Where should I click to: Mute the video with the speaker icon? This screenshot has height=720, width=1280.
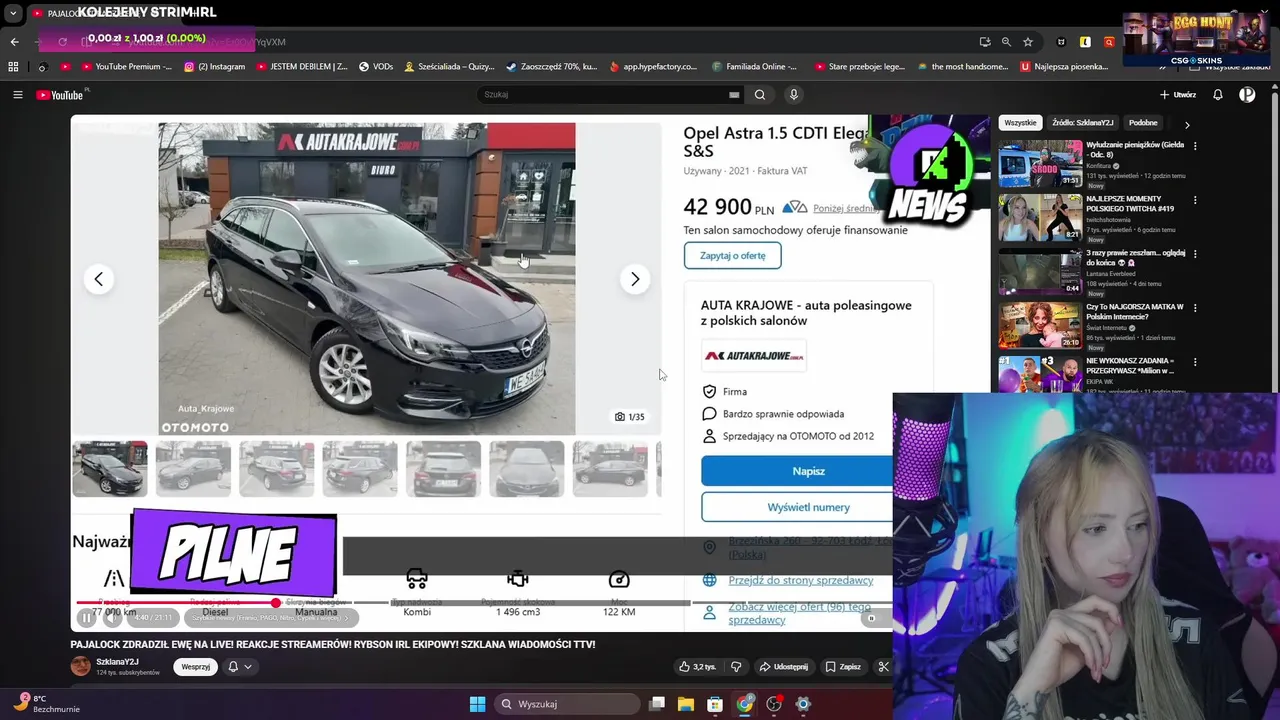(x=112, y=618)
